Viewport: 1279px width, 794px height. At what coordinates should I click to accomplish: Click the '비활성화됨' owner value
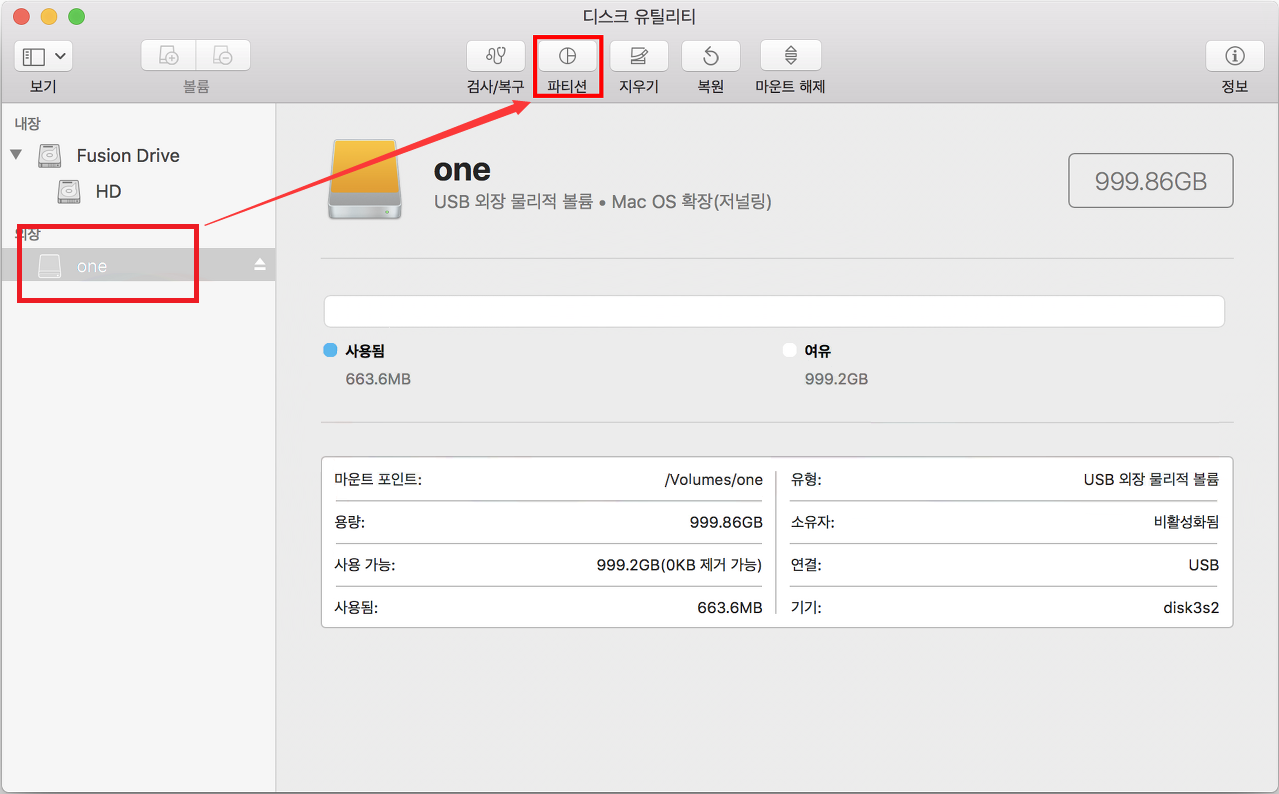[x=1186, y=522]
